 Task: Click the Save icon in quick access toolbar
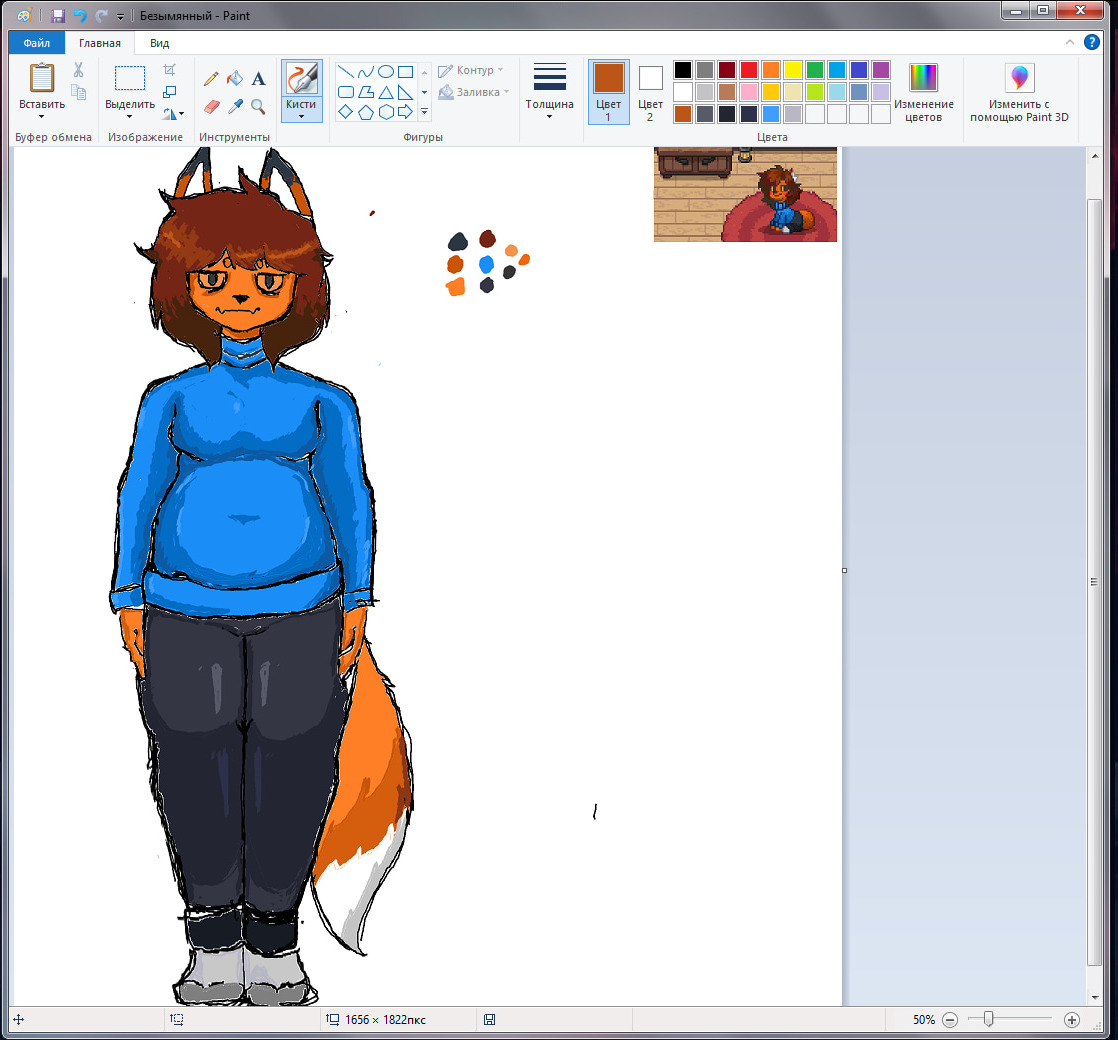tap(58, 16)
